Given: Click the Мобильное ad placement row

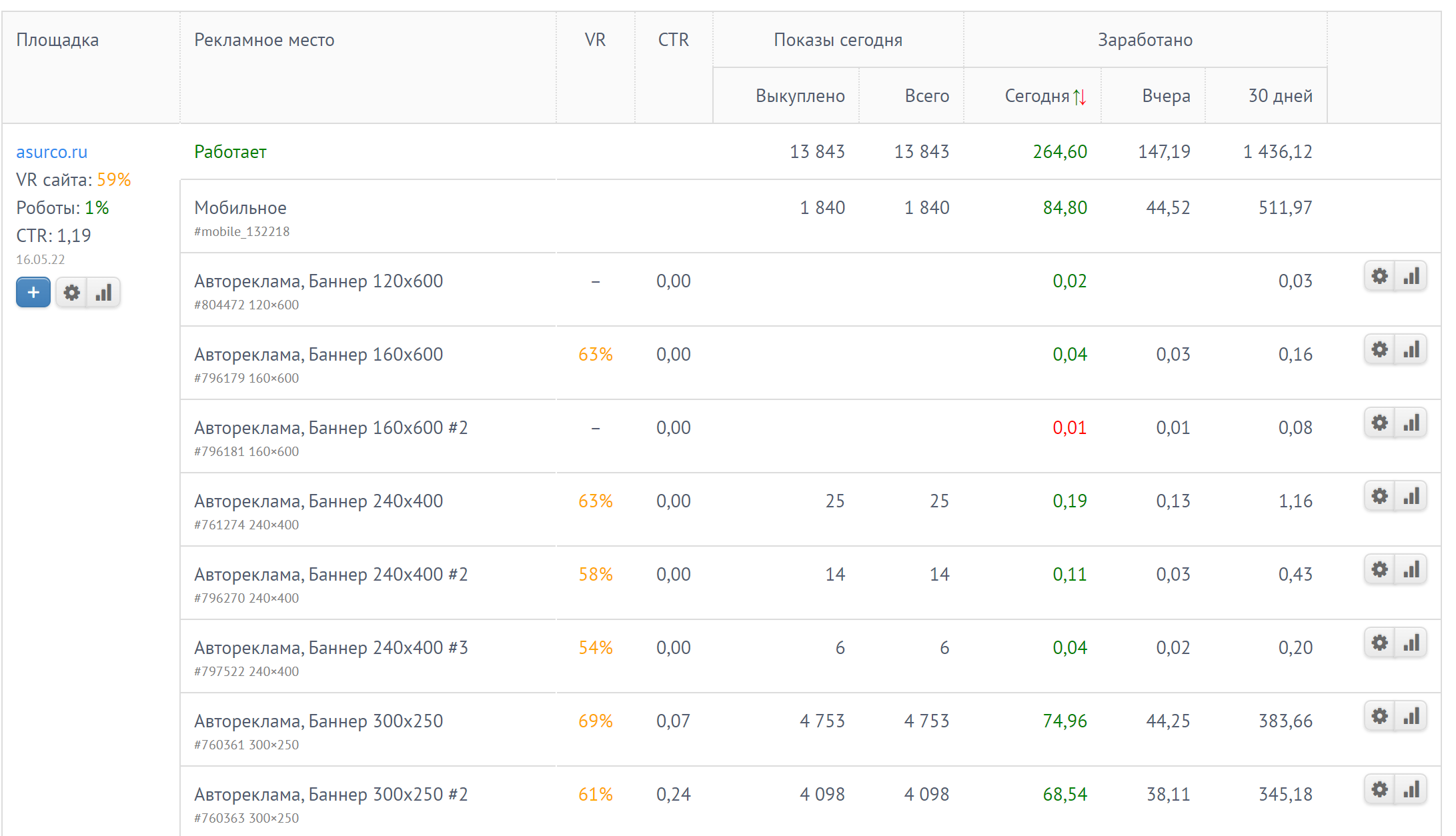Looking at the screenshot, I should [240, 208].
